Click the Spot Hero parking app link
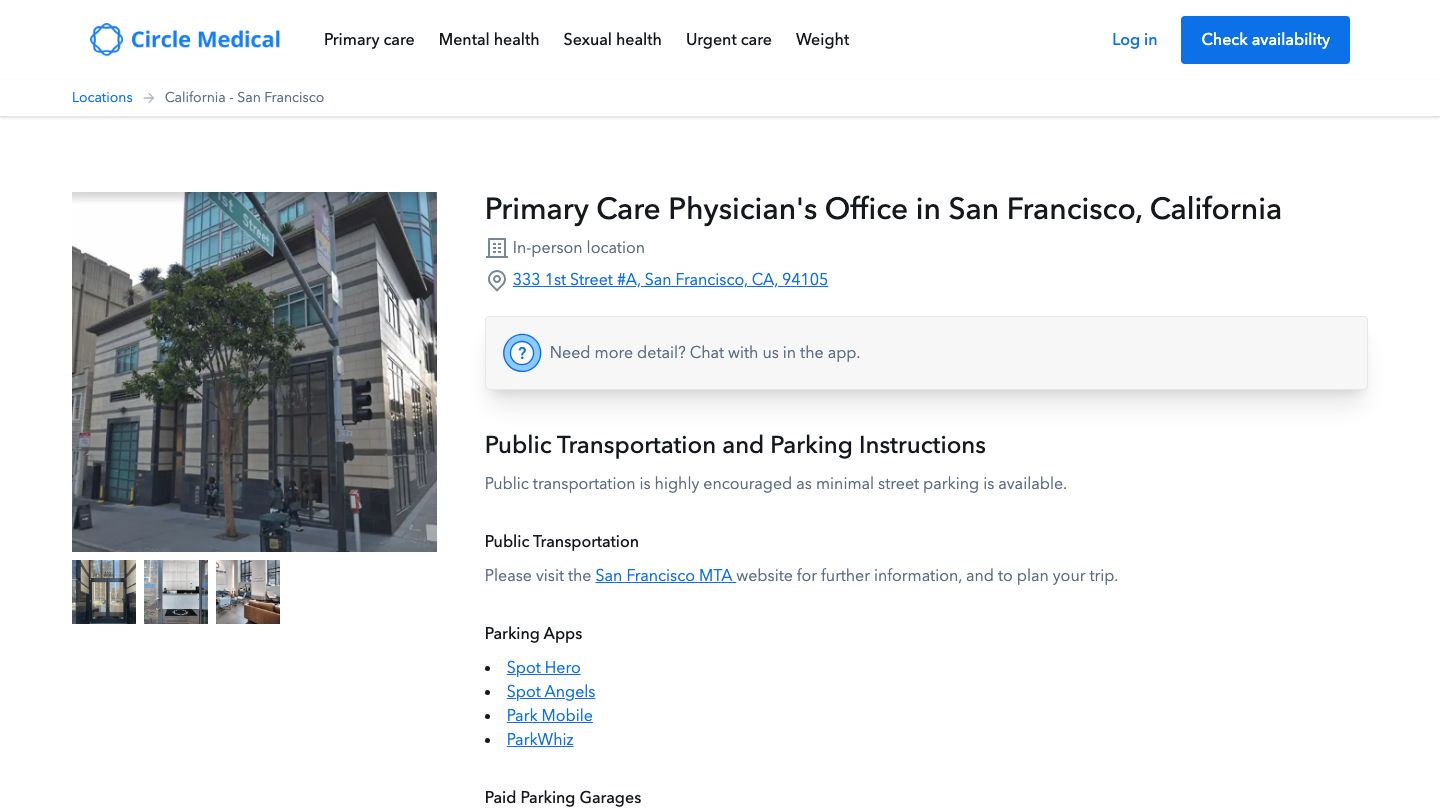Image resolution: width=1440 pixels, height=810 pixels. 543,668
